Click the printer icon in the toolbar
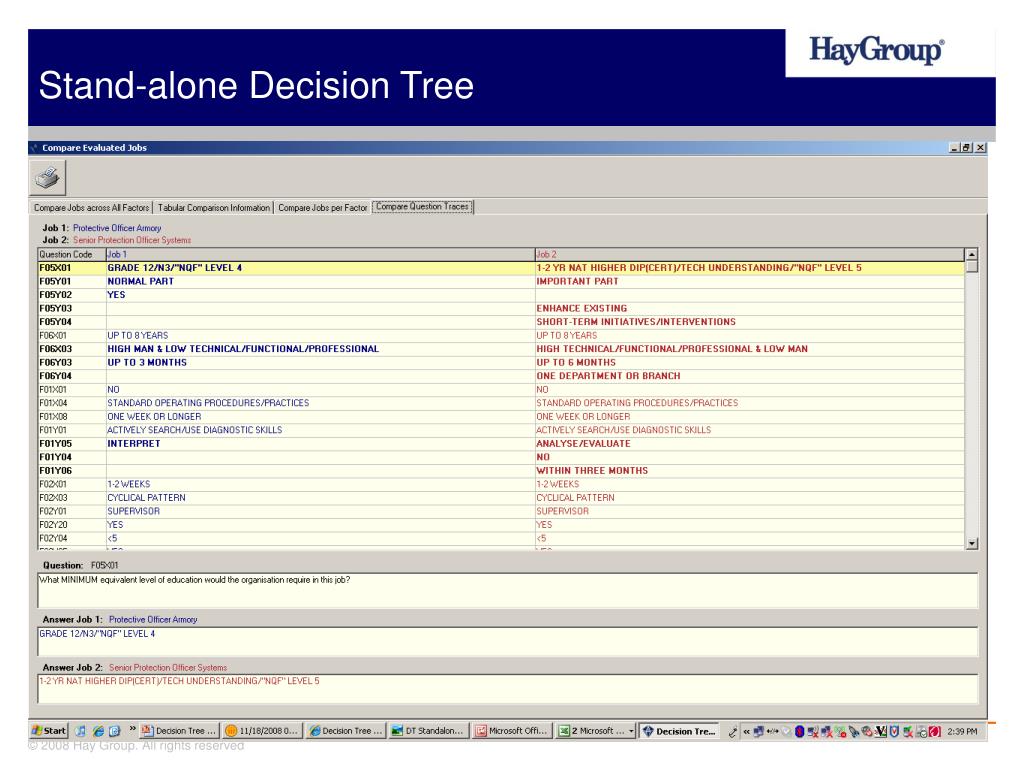The height and width of the screenshot is (768, 1024). pyautogui.click(x=47, y=178)
